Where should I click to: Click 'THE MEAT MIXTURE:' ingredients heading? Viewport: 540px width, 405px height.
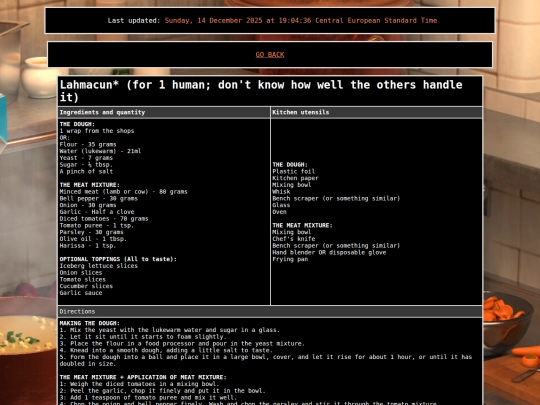[90, 185]
